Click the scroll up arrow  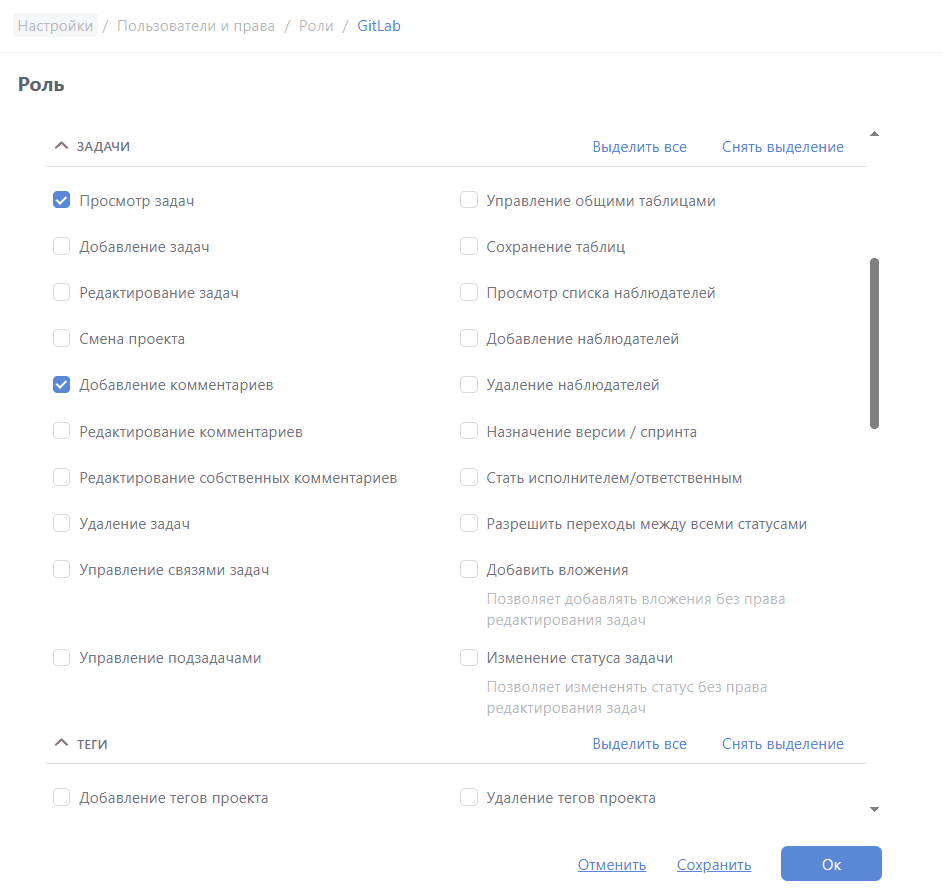pyautogui.click(x=875, y=134)
